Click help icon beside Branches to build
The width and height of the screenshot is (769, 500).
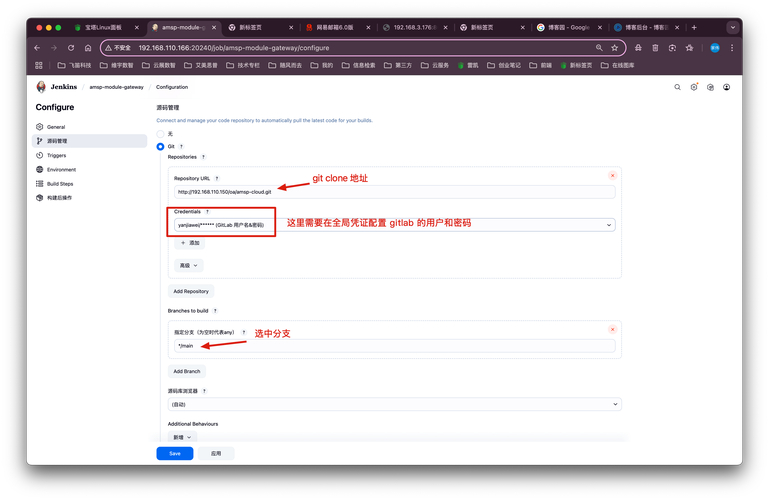[x=215, y=311]
